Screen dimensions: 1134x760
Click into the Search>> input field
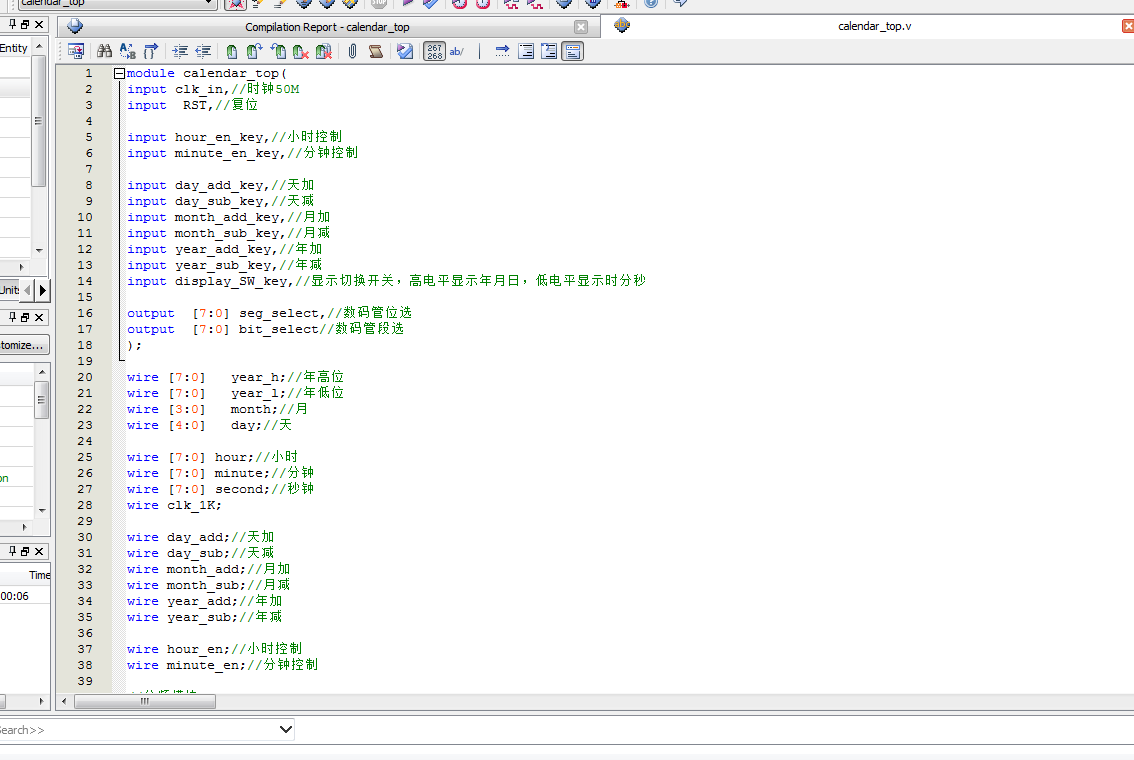pyautogui.click(x=137, y=730)
